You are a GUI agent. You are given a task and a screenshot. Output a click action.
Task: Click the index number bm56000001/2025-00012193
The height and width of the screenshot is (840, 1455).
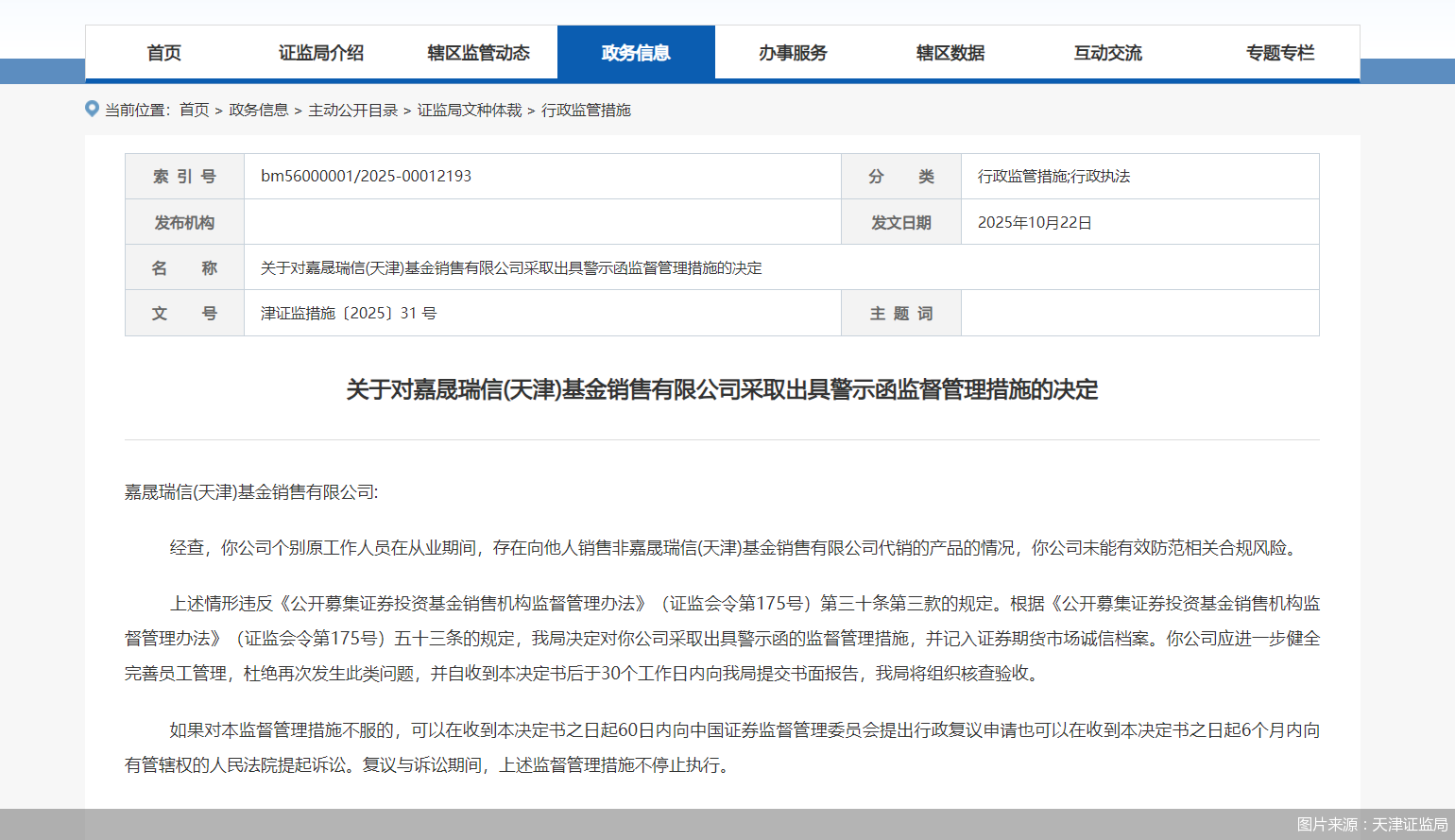click(x=366, y=177)
